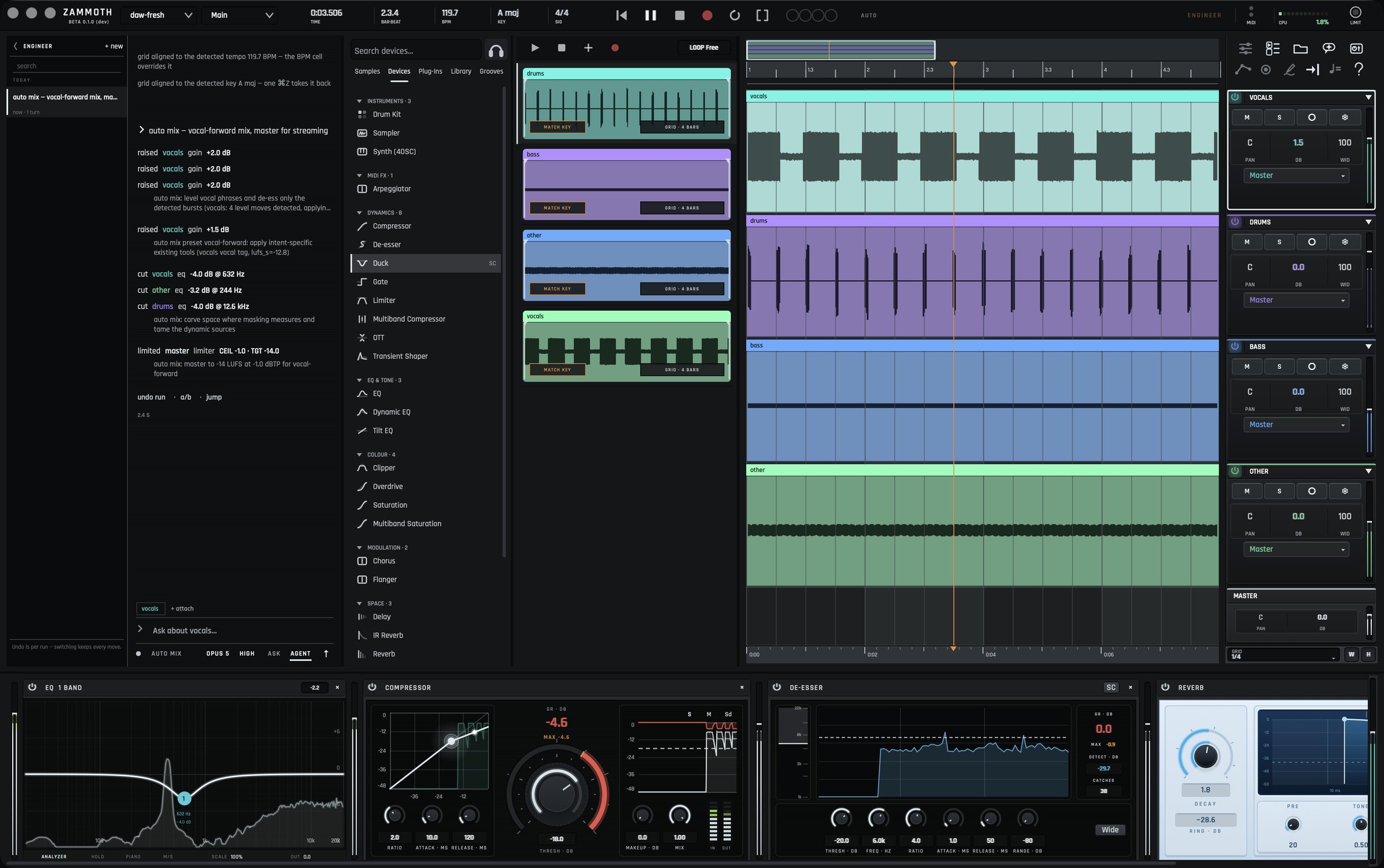Click the LOOP Free button
Viewport: 1384px width, 868px height.
pyautogui.click(x=704, y=48)
